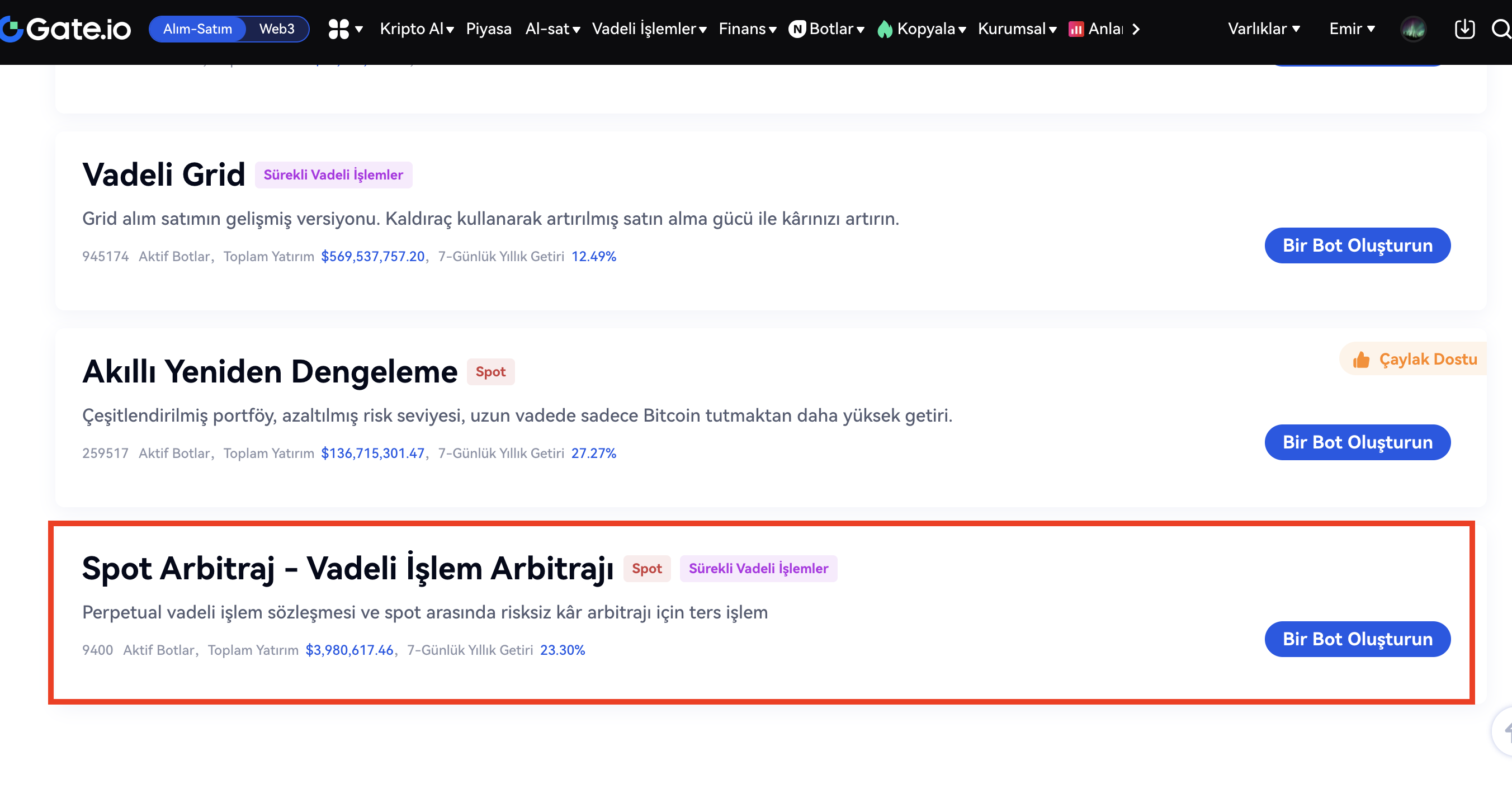Viewport: 1512px width, 803px height.
Task: Click the Gate.io logo
Action: 66,29
